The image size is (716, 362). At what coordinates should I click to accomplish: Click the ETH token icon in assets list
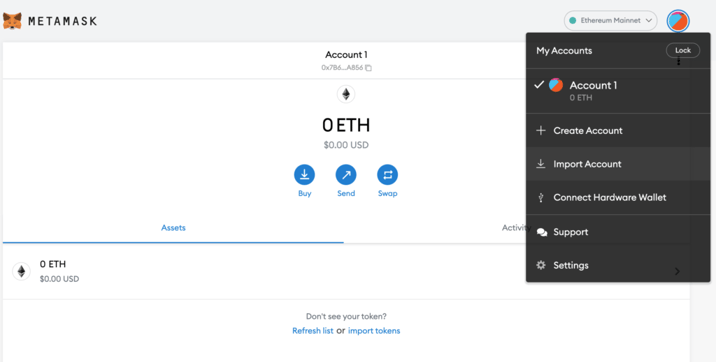click(x=21, y=272)
